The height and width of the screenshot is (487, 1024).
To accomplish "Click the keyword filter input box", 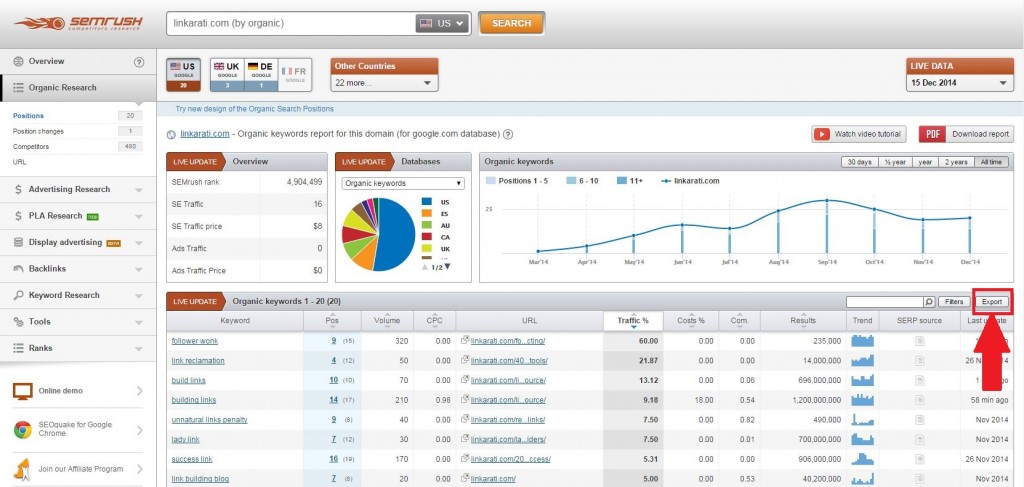I will [884, 302].
